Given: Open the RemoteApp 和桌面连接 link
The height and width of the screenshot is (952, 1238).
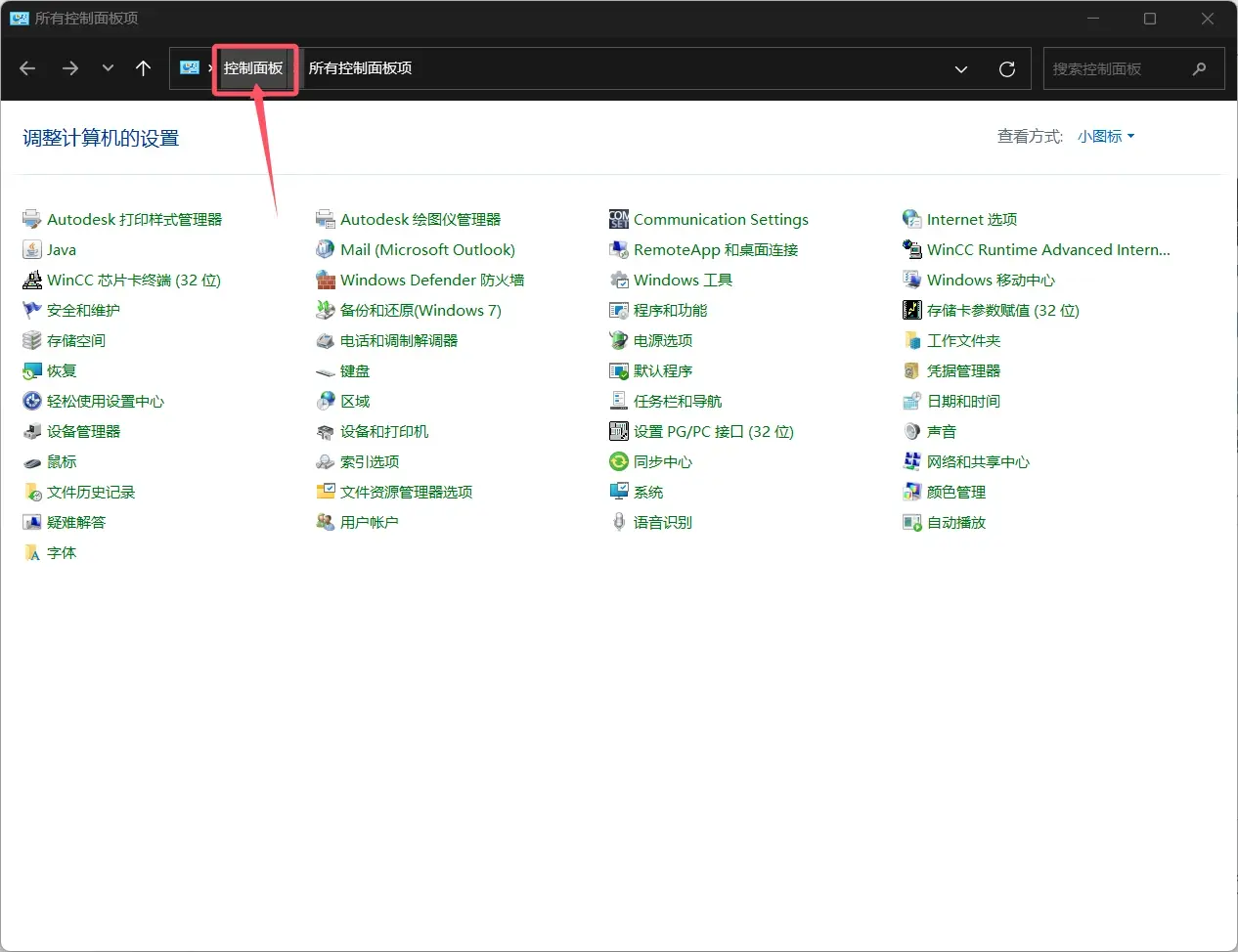Looking at the screenshot, I should point(716,249).
